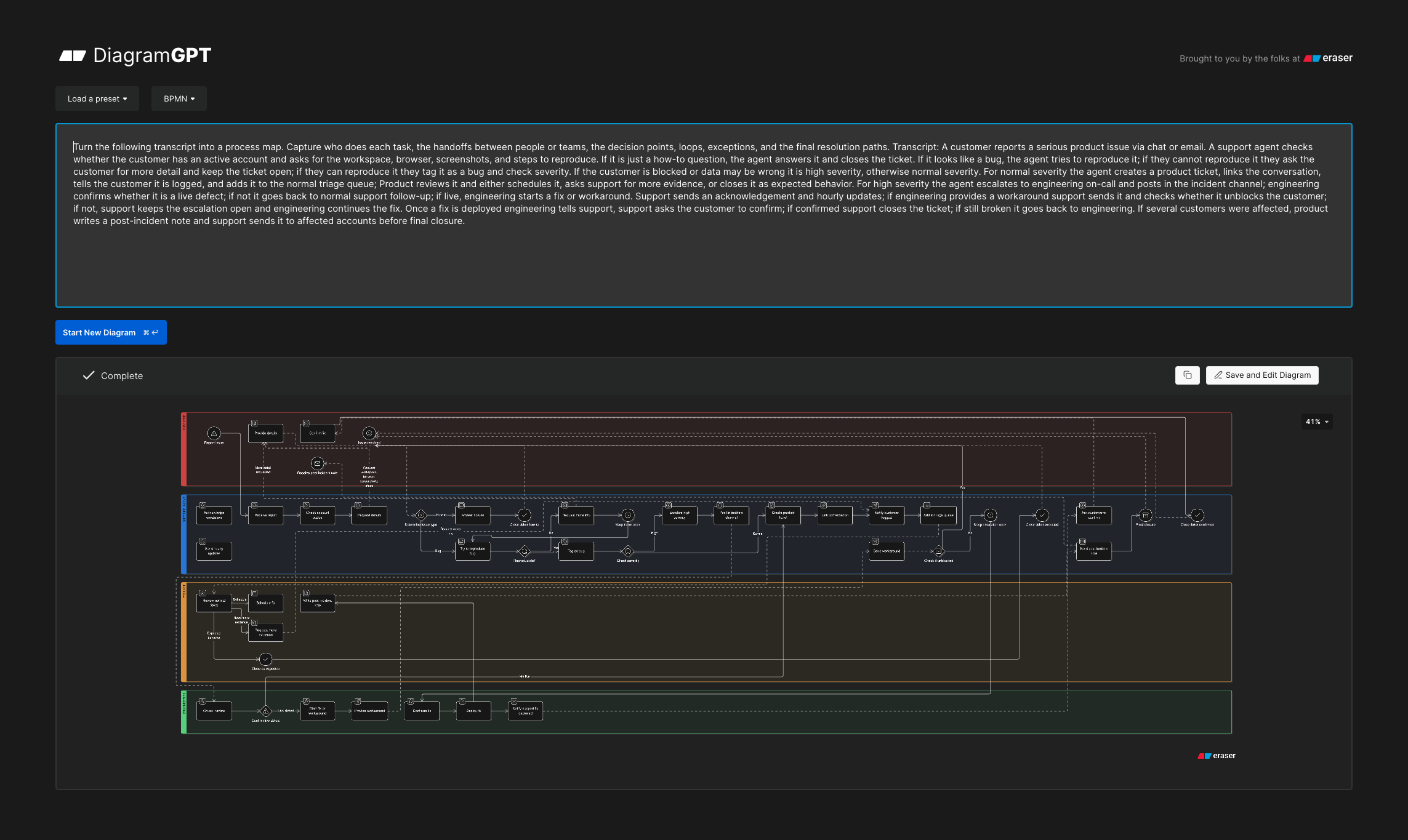Click the Close as expected checkmark event
The height and width of the screenshot is (840, 1408).
(265, 659)
